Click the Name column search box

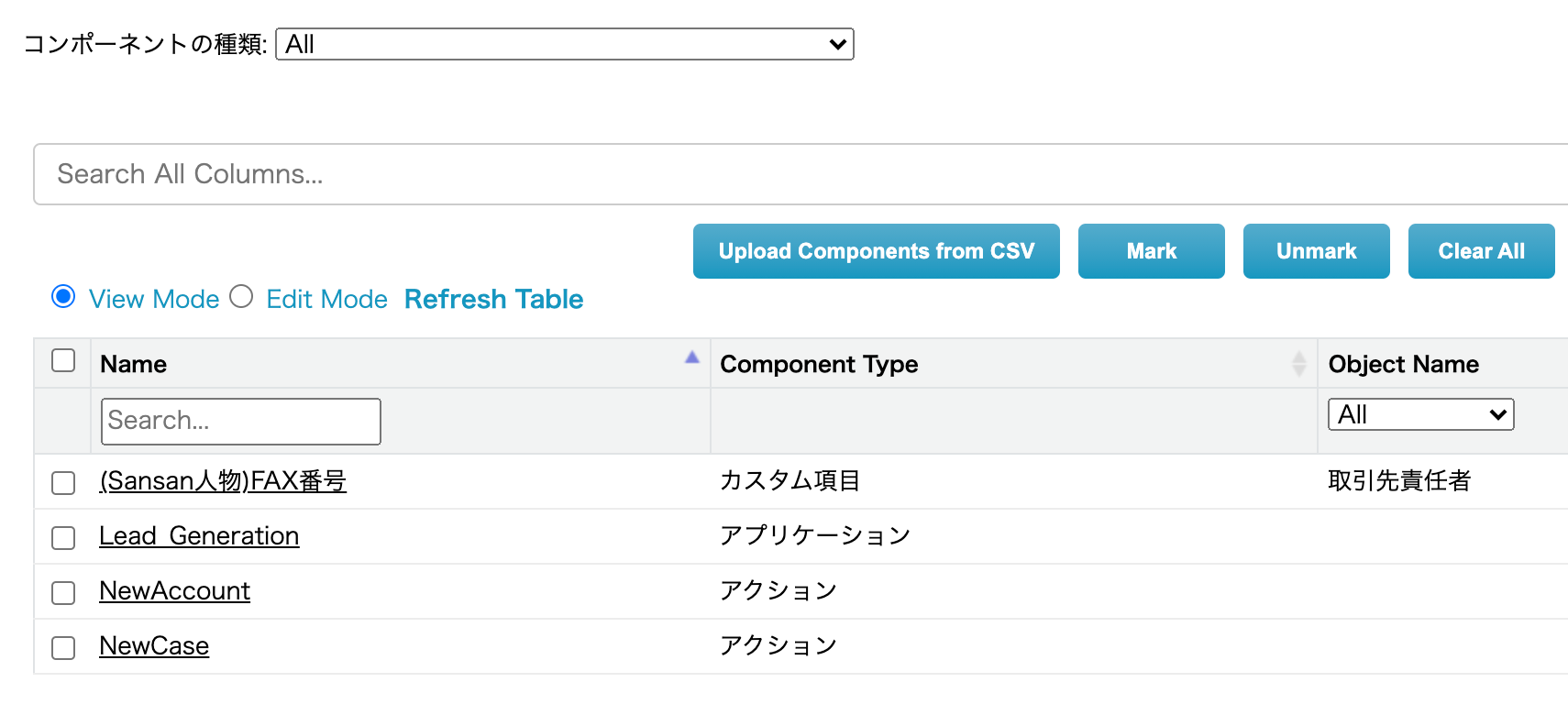coord(240,421)
